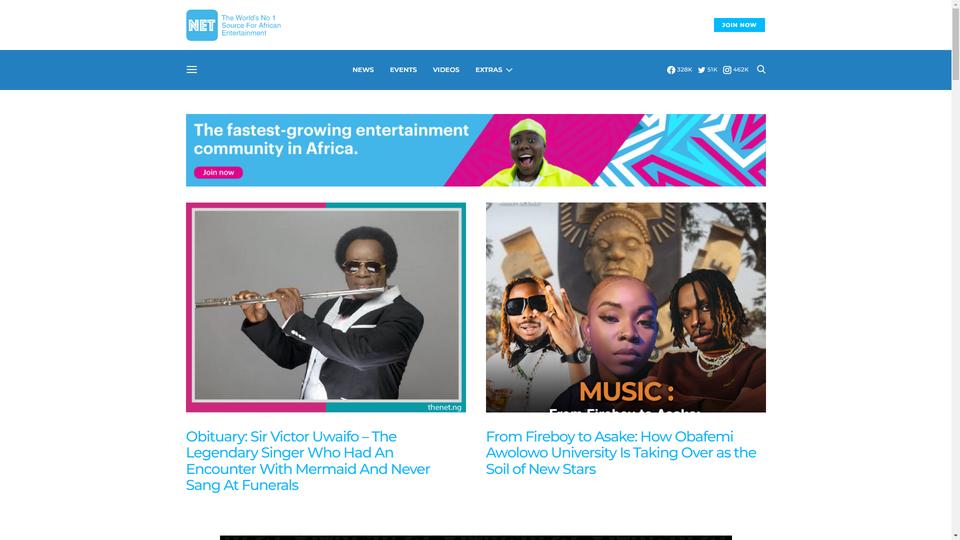The height and width of the screenshot is (540, 960).
Task: Click the Music artists article thumbnail
Action: 626,307
